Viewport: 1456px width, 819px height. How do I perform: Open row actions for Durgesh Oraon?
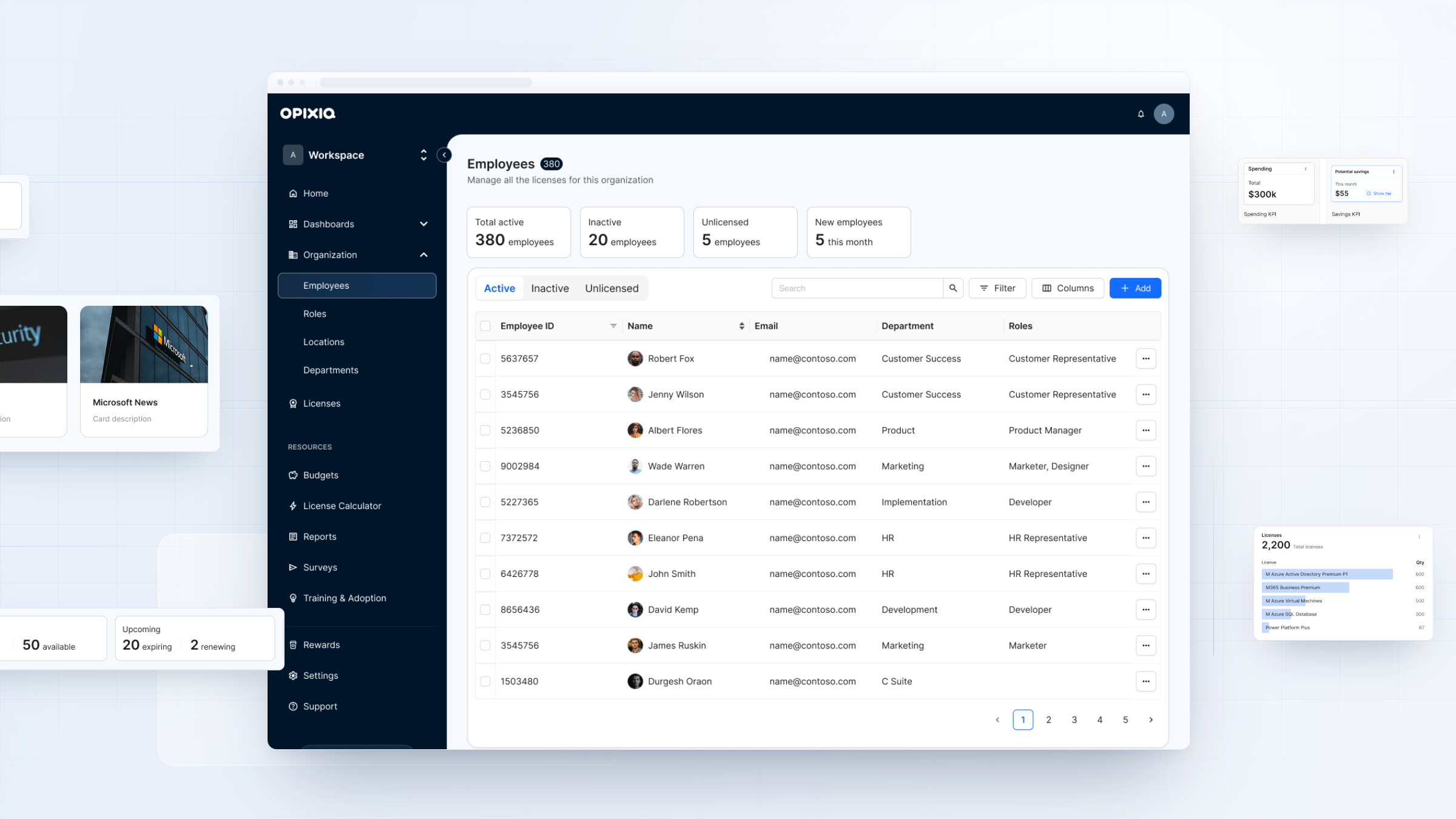tap(1145, 681)
